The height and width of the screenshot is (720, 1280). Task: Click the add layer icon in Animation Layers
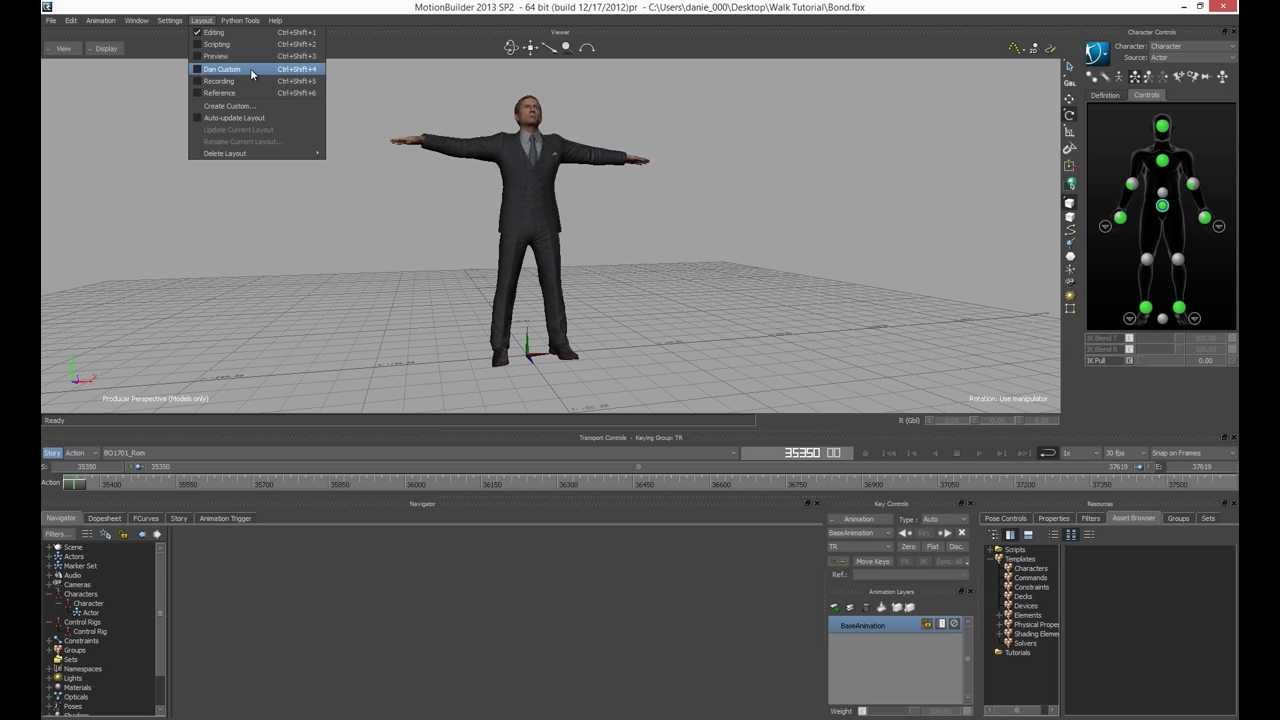coord(835,607)
